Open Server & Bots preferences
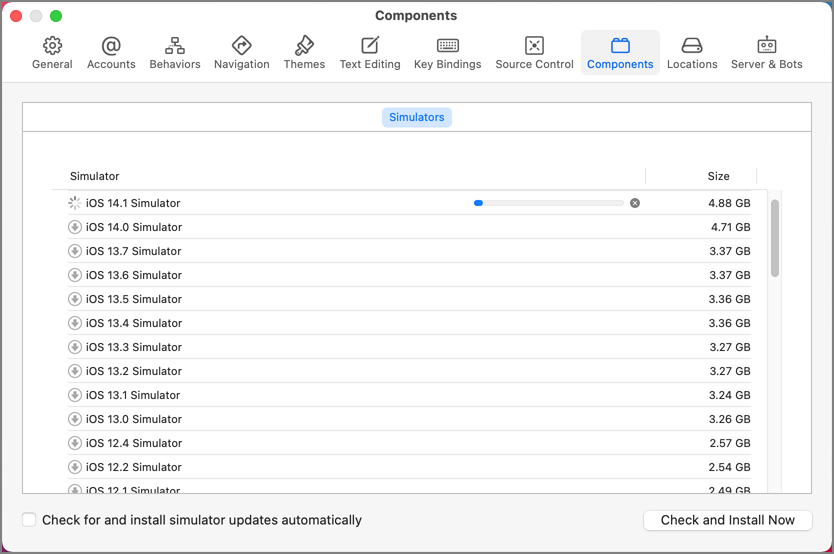The width and height of the screenshot is (834, 554). pos(766,53)
